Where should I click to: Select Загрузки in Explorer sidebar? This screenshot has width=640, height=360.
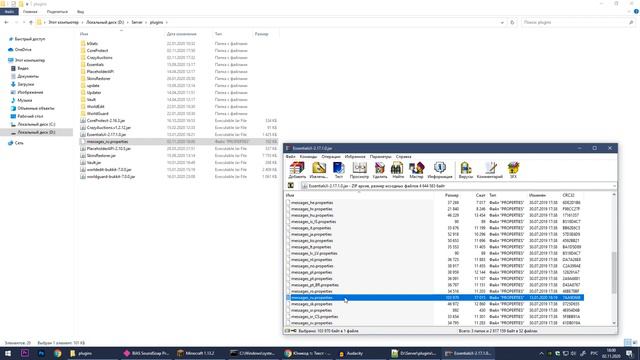(26, 84)
